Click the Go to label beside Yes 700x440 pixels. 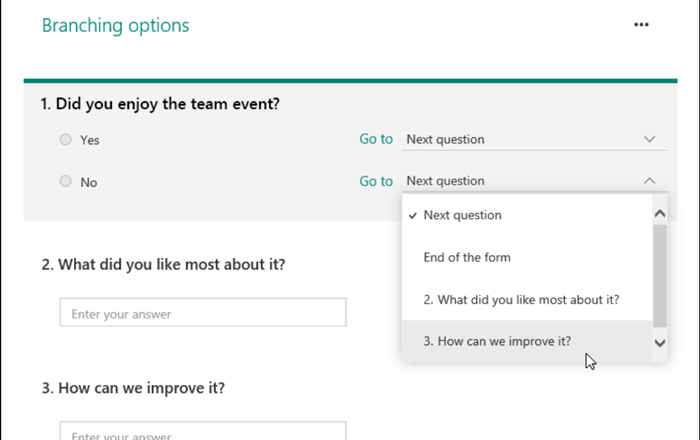(x=376, y=139)
